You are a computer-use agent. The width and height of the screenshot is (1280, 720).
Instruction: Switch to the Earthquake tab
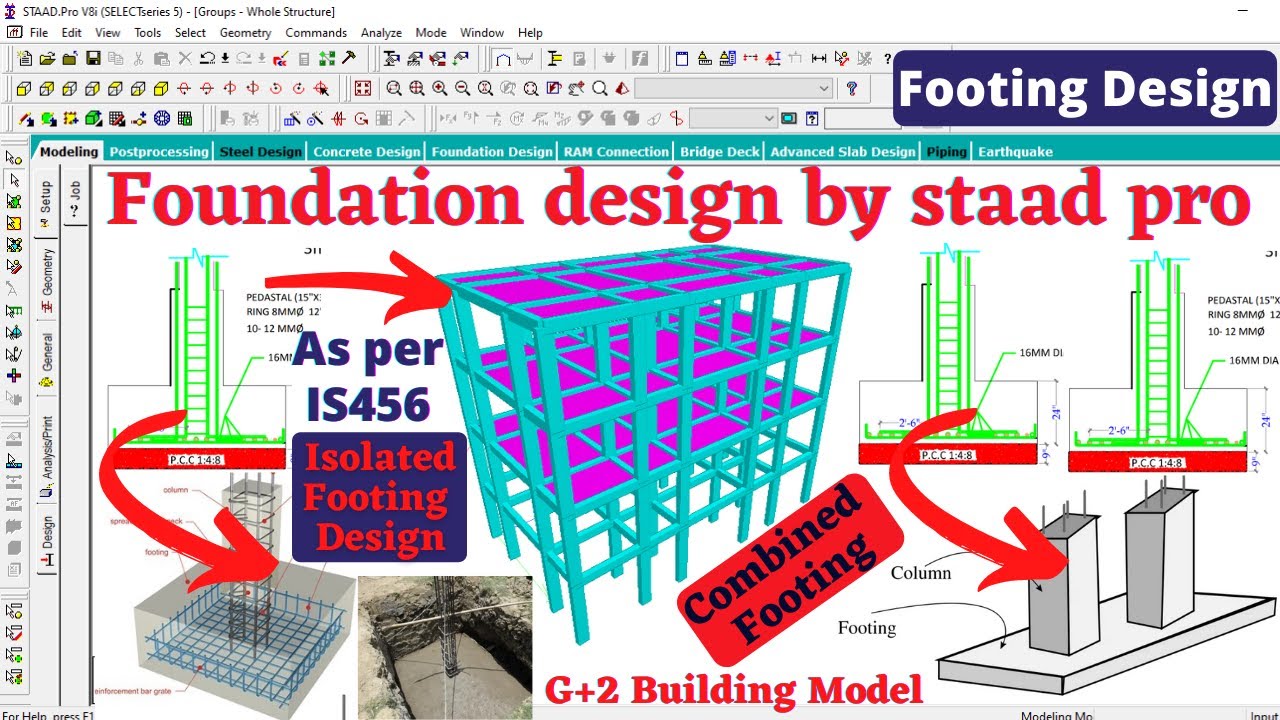click(1015, 152)
